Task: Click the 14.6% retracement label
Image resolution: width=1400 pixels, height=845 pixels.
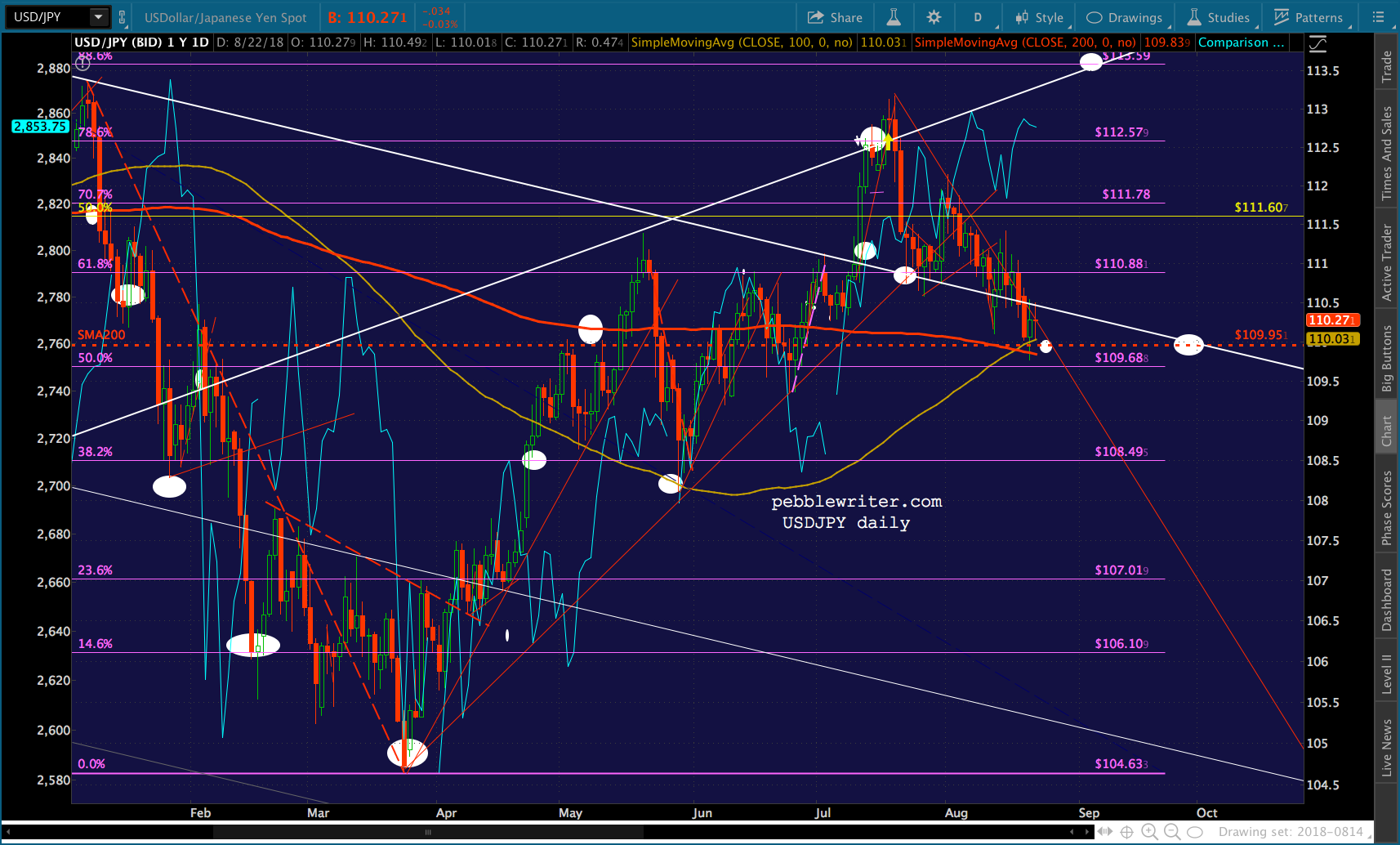Action: click(95, 643)
